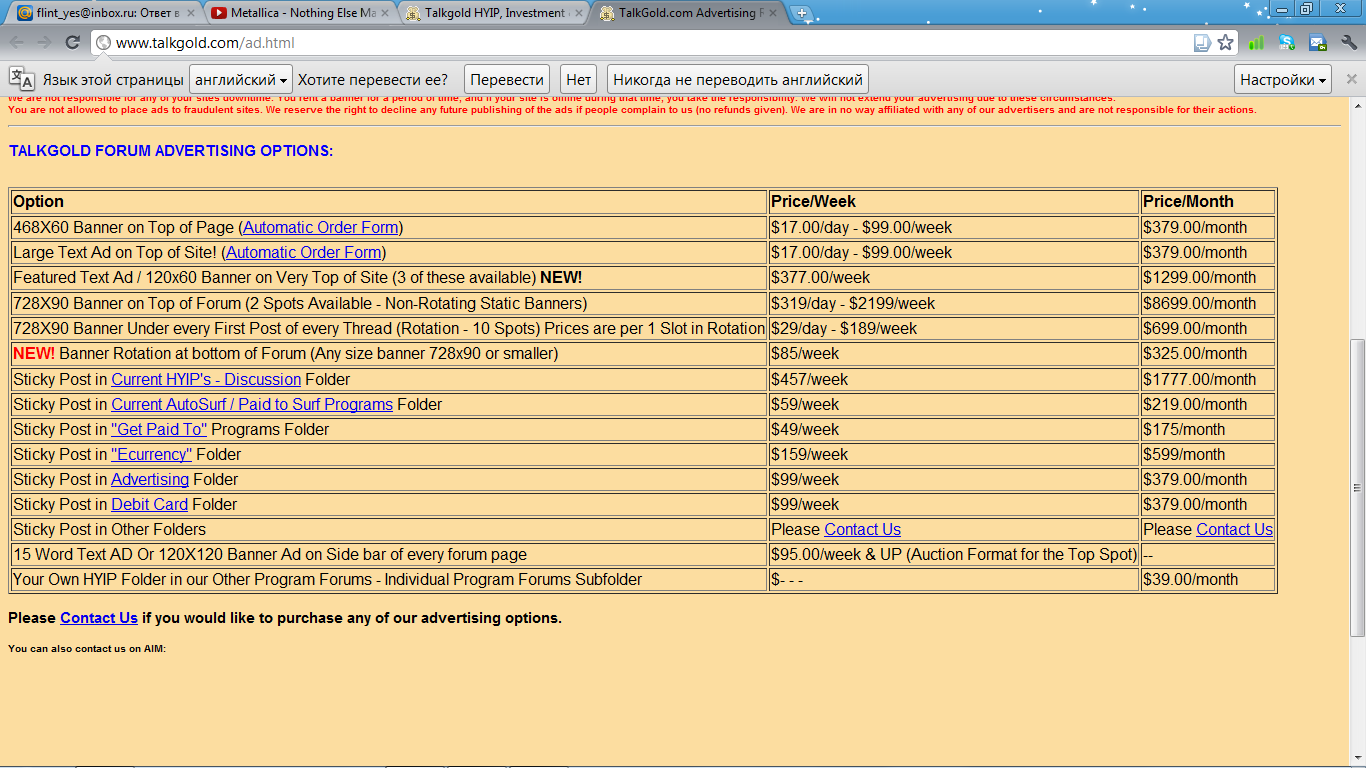This screenshot has height=768, width=1366.
Task: Click the Перевести button
Action: pyautogui.click(x=507, y=80)
